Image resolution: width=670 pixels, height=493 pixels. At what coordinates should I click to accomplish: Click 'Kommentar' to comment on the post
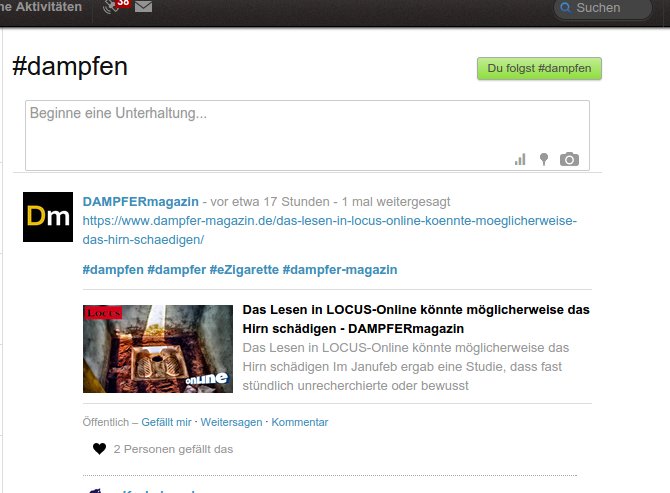(x=299, y=422)
